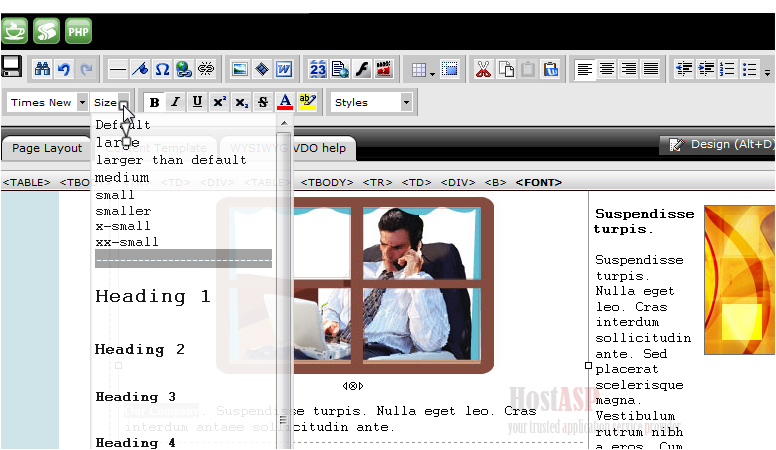Choose Default size from the list

click(123, 125)
